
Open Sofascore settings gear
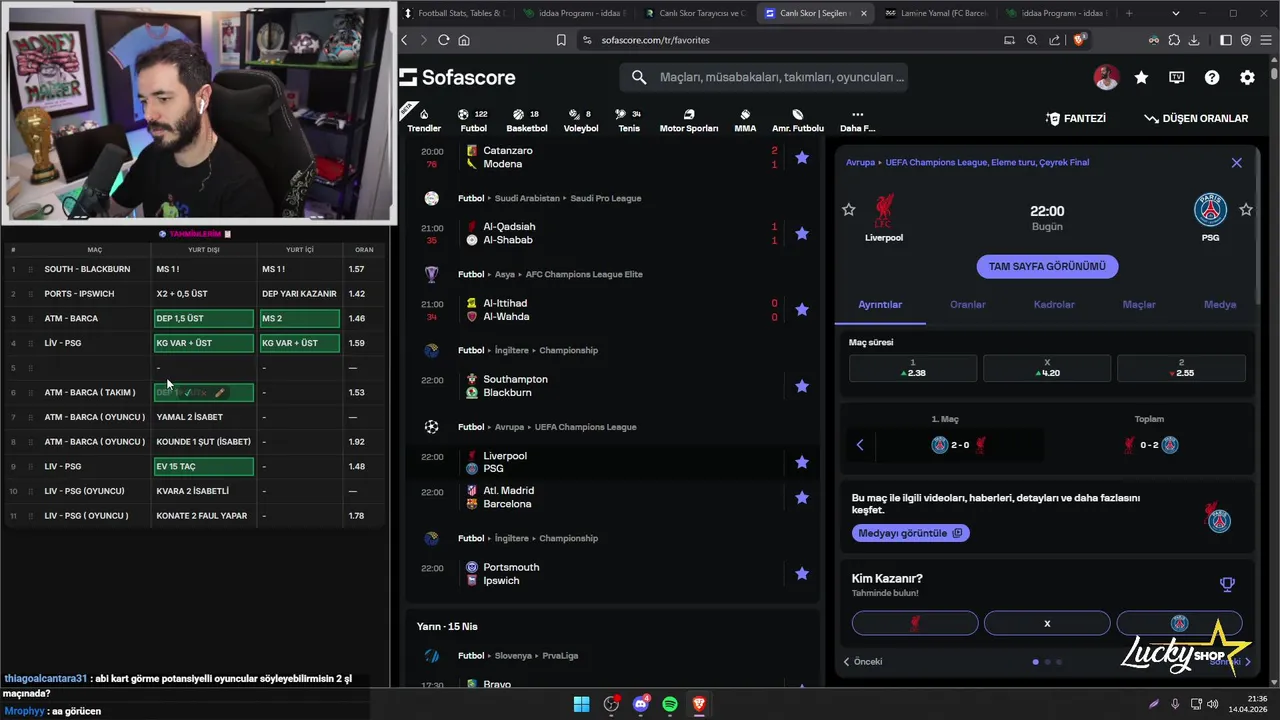[1247, 77]
